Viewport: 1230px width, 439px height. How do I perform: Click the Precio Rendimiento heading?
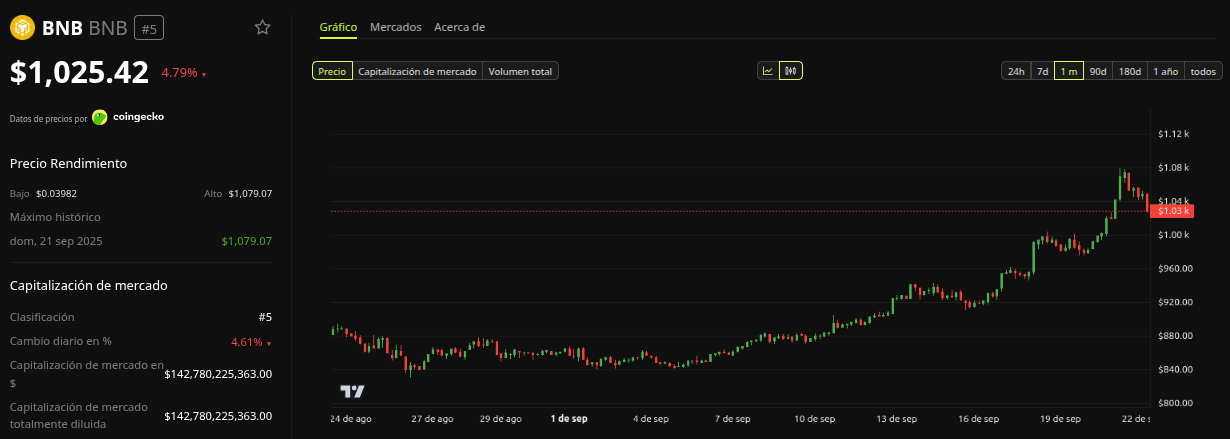click(x=68, y=163)
